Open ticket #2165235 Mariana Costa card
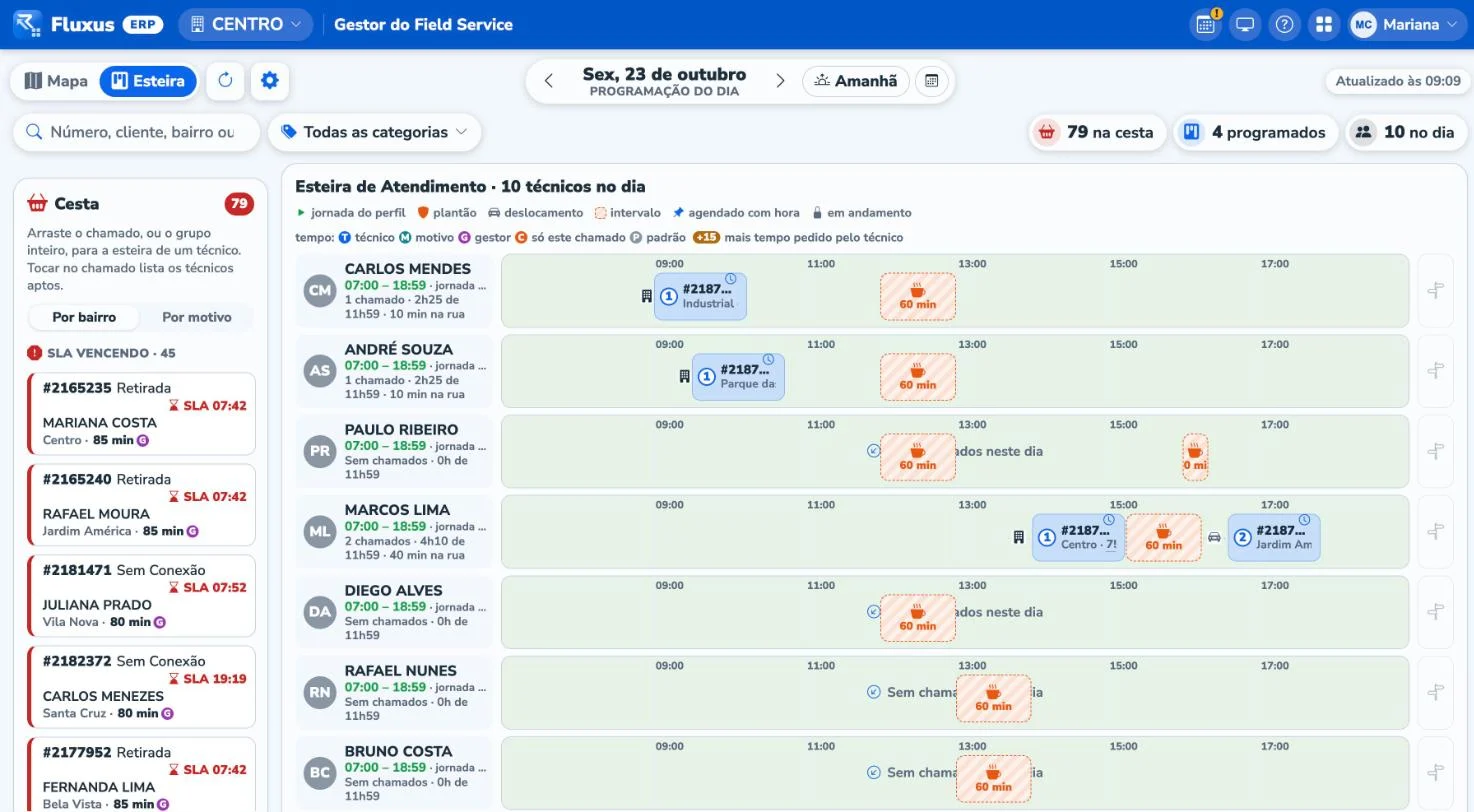 point(141,414)
